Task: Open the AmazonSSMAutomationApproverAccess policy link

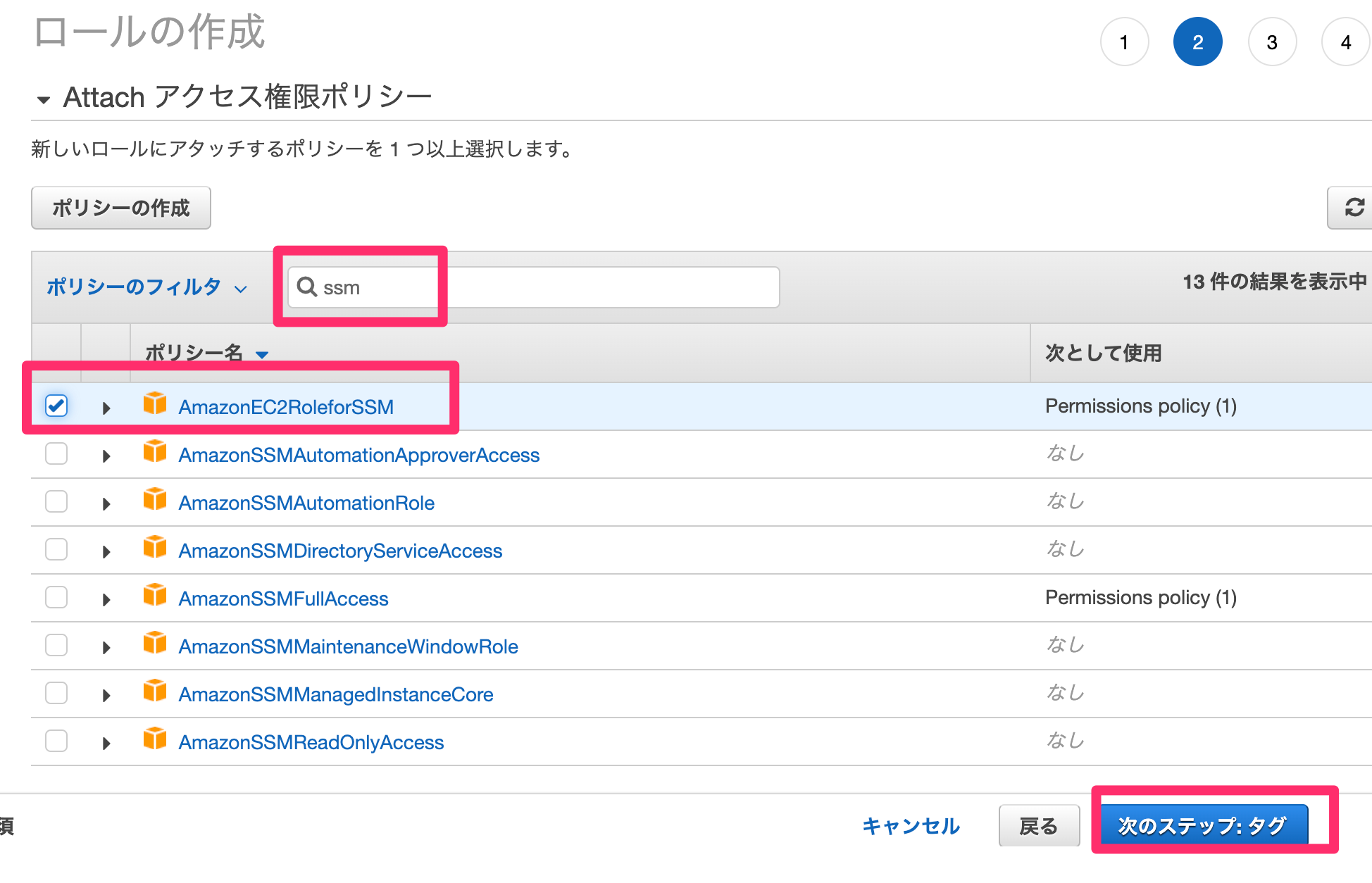Action: coord(358,455)
